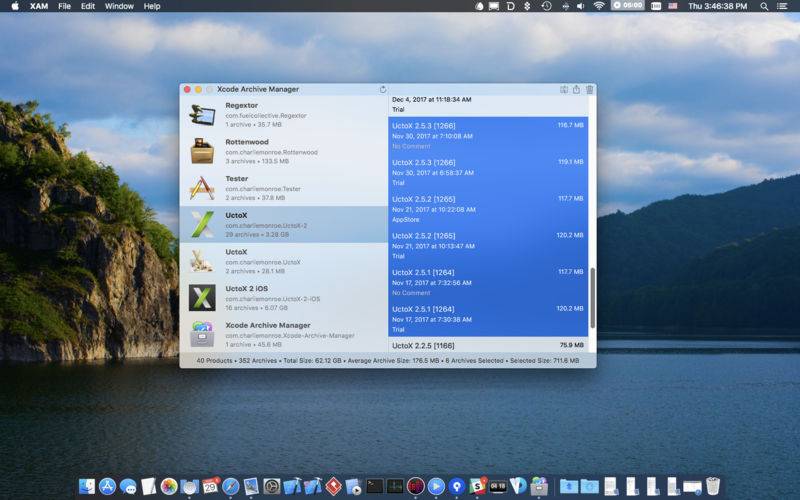Select the Xcode Archive Manager product row

point(284,334)
